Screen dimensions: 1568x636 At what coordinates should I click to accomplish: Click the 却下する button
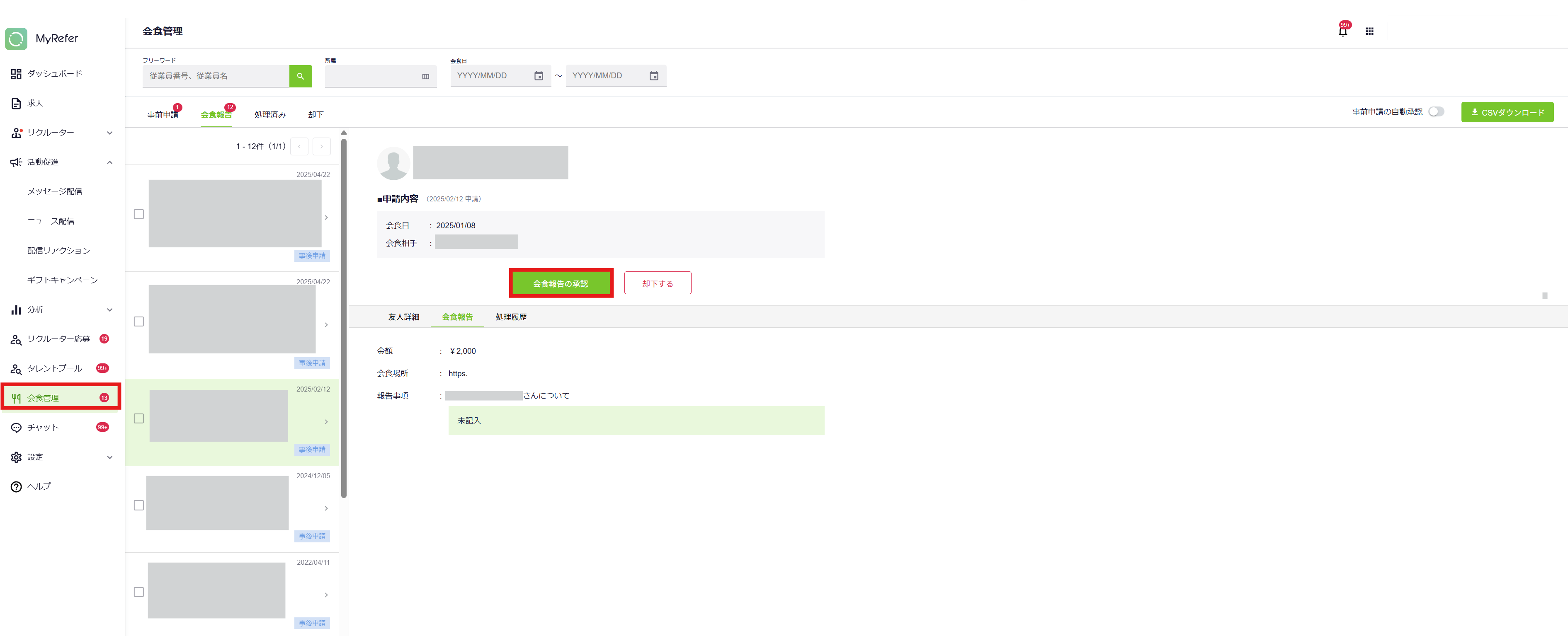click(657, 283)
